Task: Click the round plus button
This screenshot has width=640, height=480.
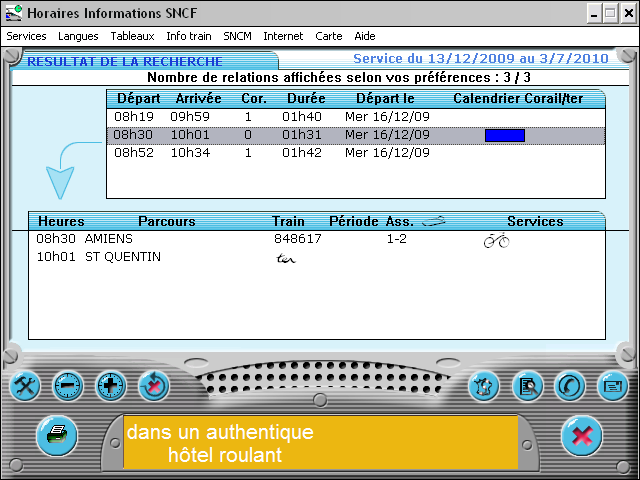Action: (111, 385)
